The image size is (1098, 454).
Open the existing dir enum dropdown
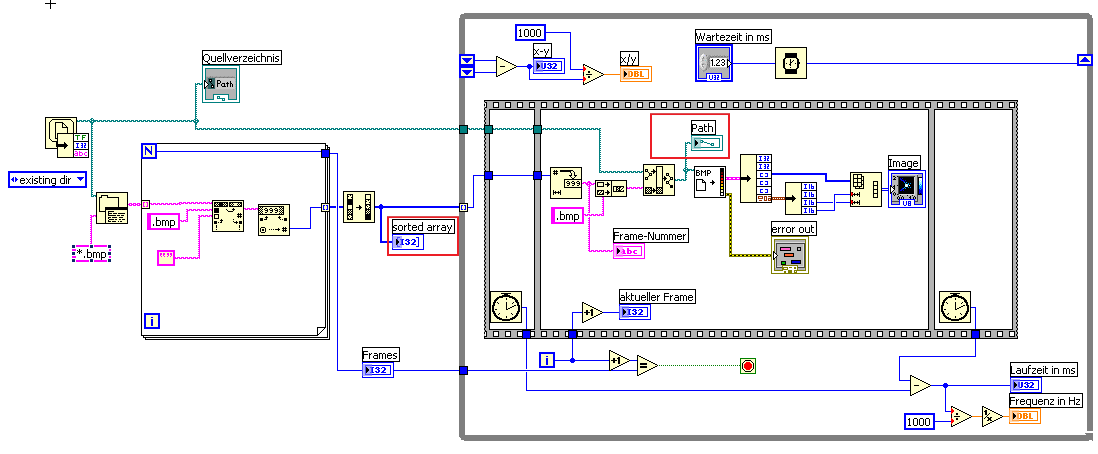click(x=48, y=179)
